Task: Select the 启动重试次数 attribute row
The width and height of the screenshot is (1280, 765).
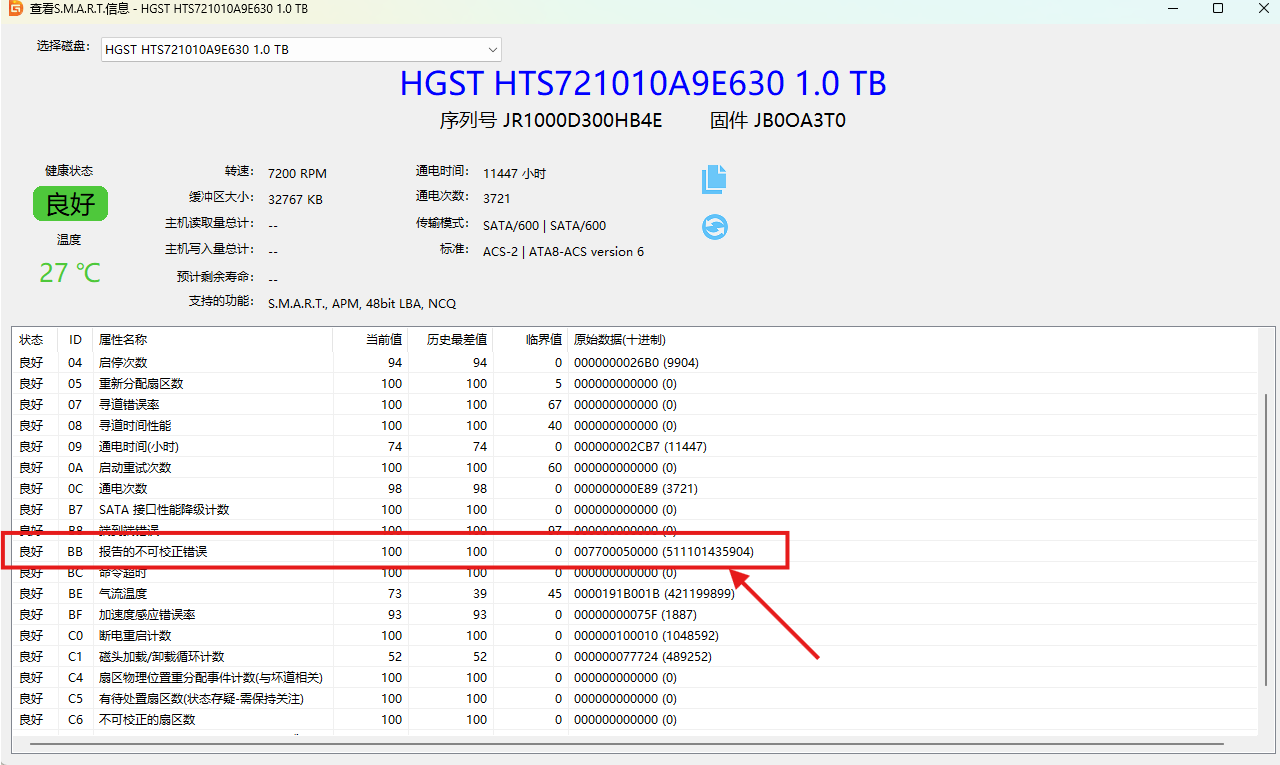Action: point(635,467)
